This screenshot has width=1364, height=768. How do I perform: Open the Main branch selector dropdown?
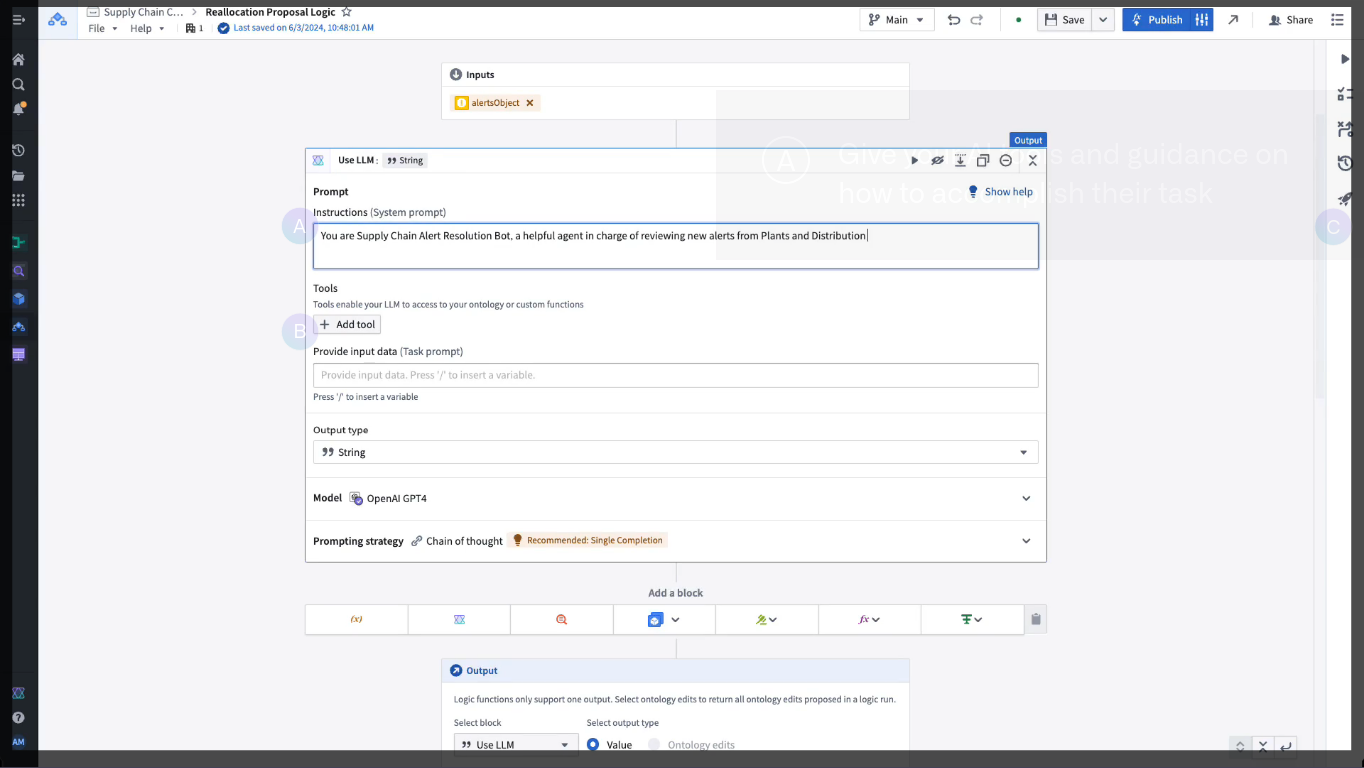point(896,20)
